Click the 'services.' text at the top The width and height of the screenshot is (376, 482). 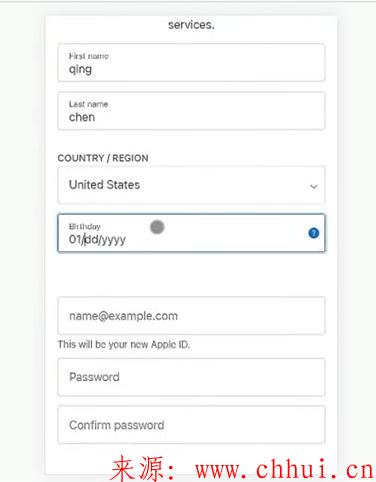coord(191,25)
